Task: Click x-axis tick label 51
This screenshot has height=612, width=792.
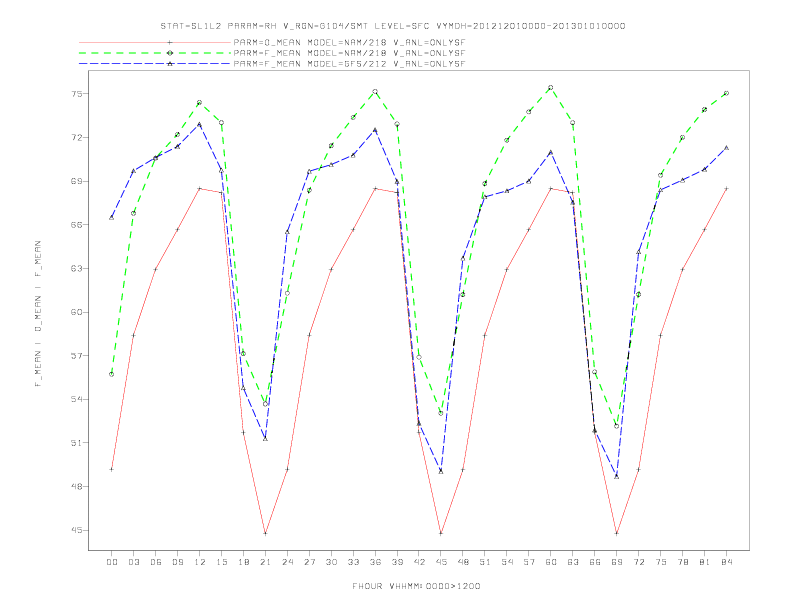Action: click(485, 562)
